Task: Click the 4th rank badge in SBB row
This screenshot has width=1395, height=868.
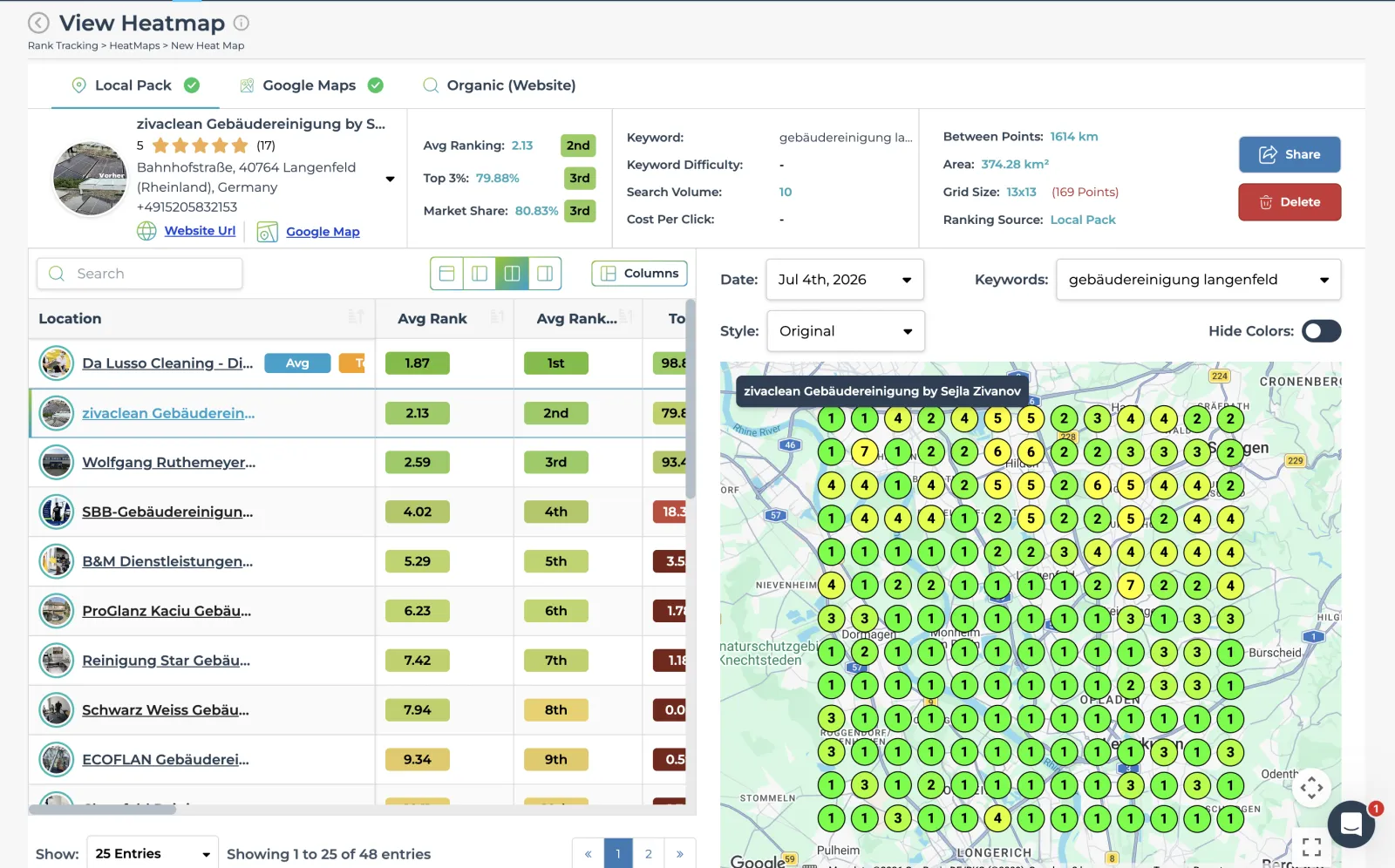Action: tap(555, 512)
